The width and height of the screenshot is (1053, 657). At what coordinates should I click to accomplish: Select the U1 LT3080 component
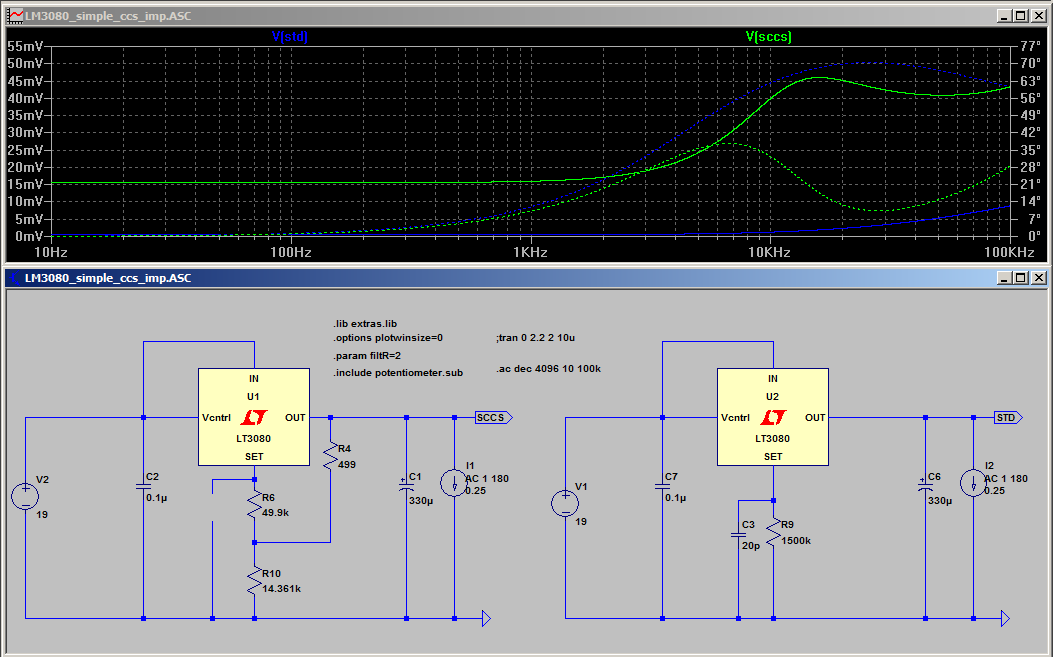coord(254,417)
